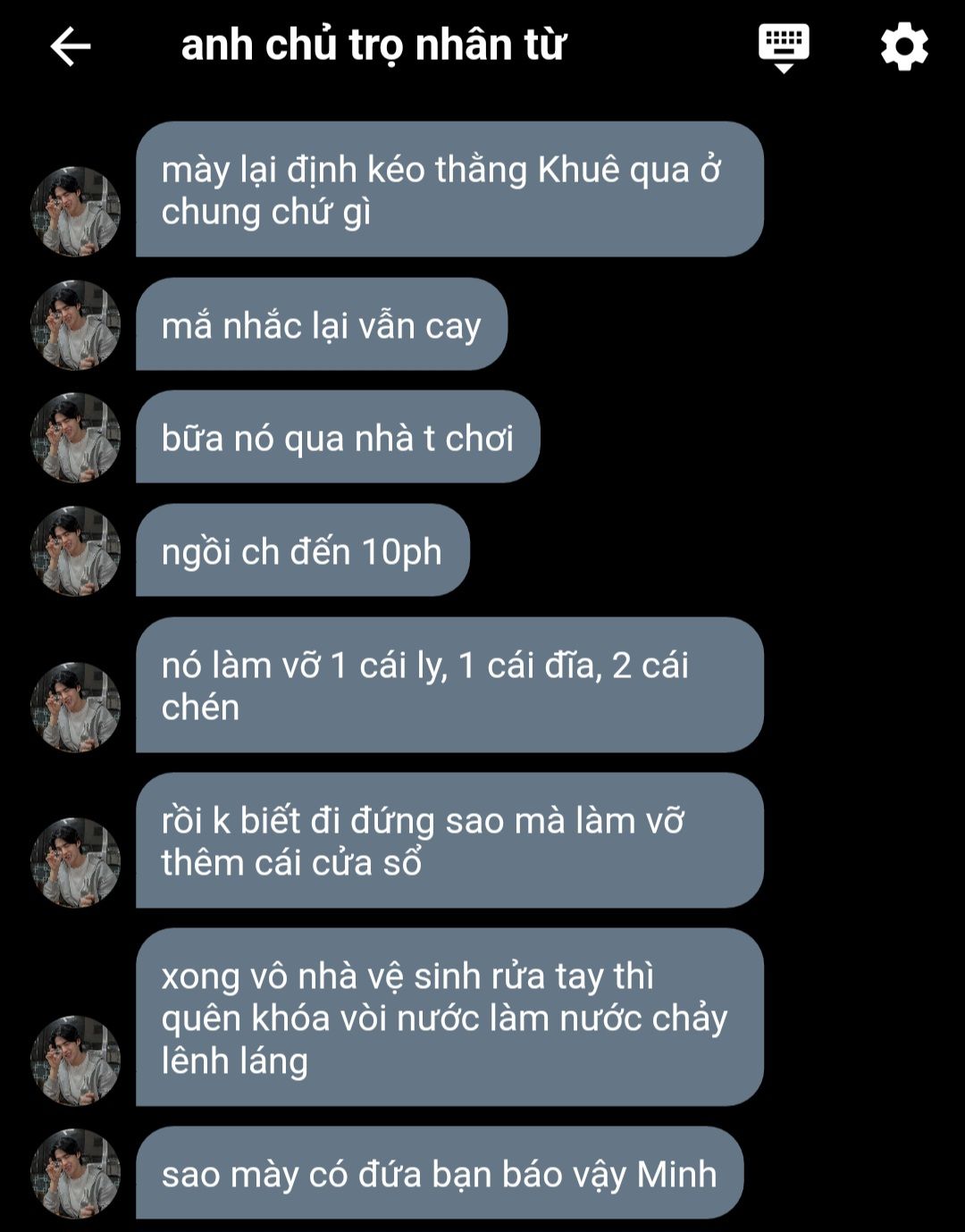Select the 'ngồi ch đến 10ph' message bubble

303,550
